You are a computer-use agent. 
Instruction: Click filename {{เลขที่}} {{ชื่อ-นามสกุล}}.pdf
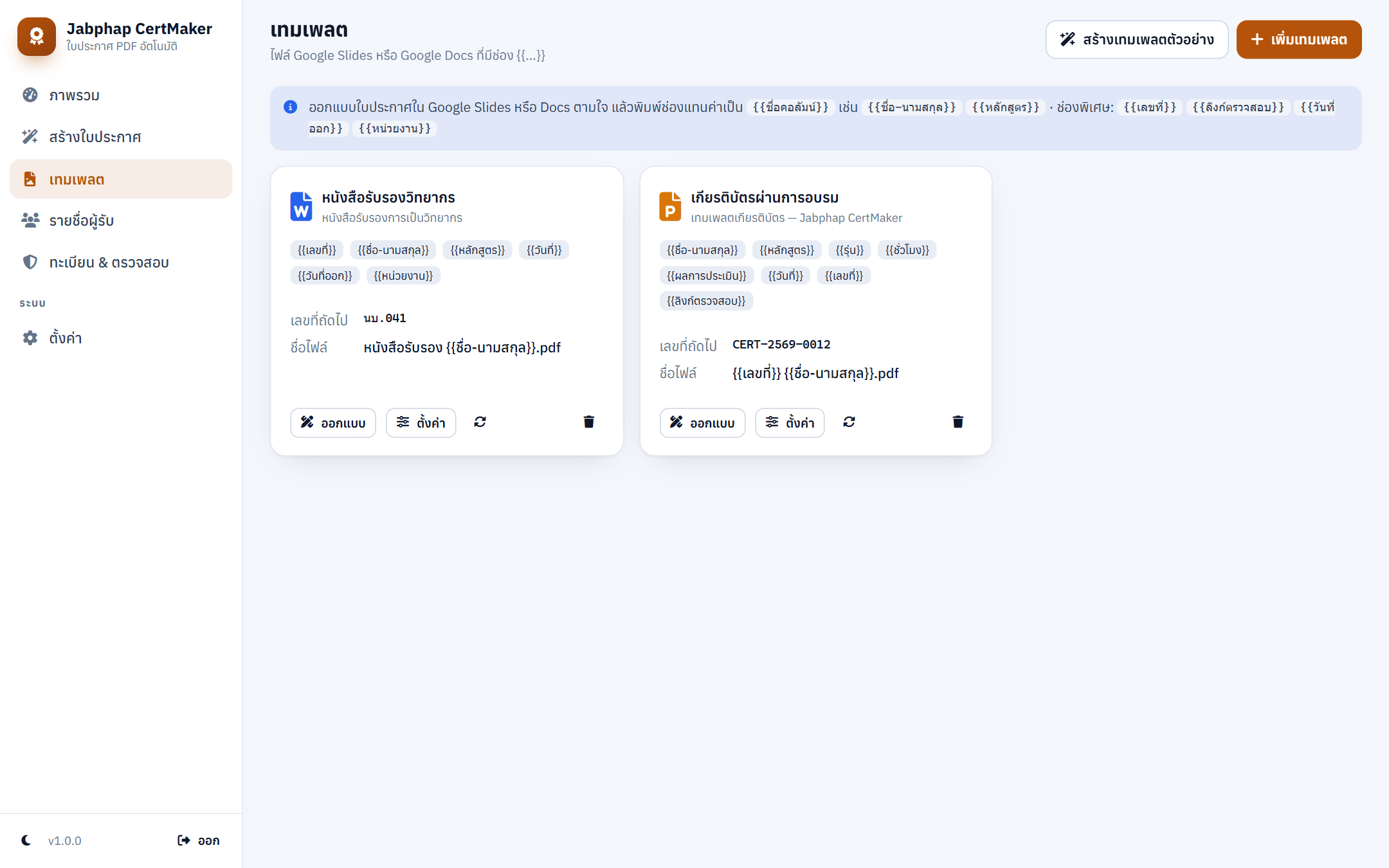point(815,374)
